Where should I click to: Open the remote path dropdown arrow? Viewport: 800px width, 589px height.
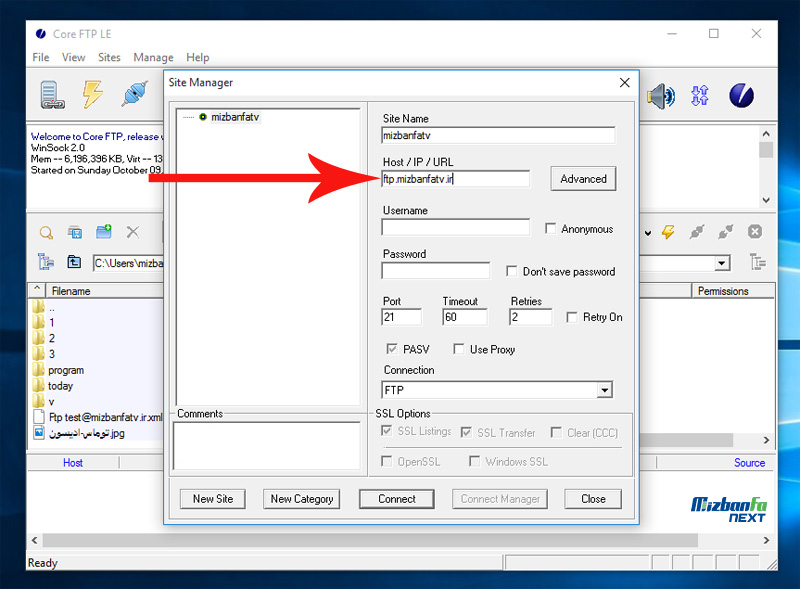[x=721, y=263]
